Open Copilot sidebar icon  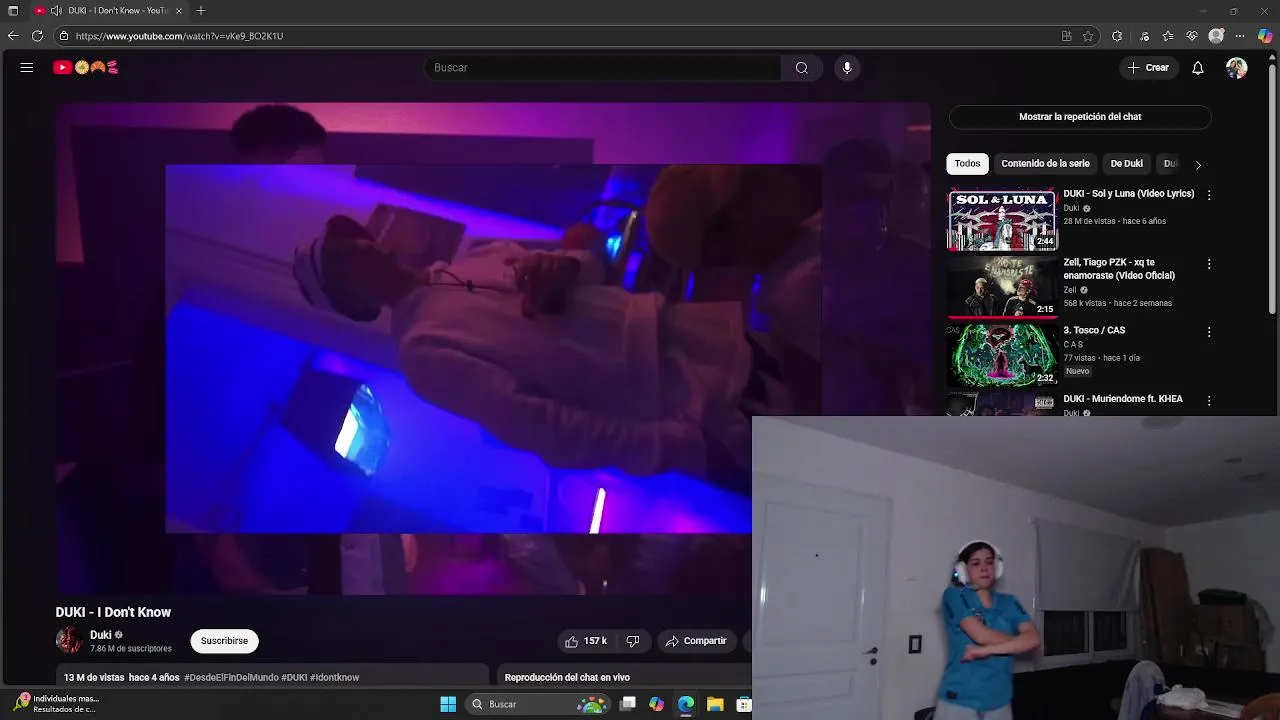[1265, 36]
